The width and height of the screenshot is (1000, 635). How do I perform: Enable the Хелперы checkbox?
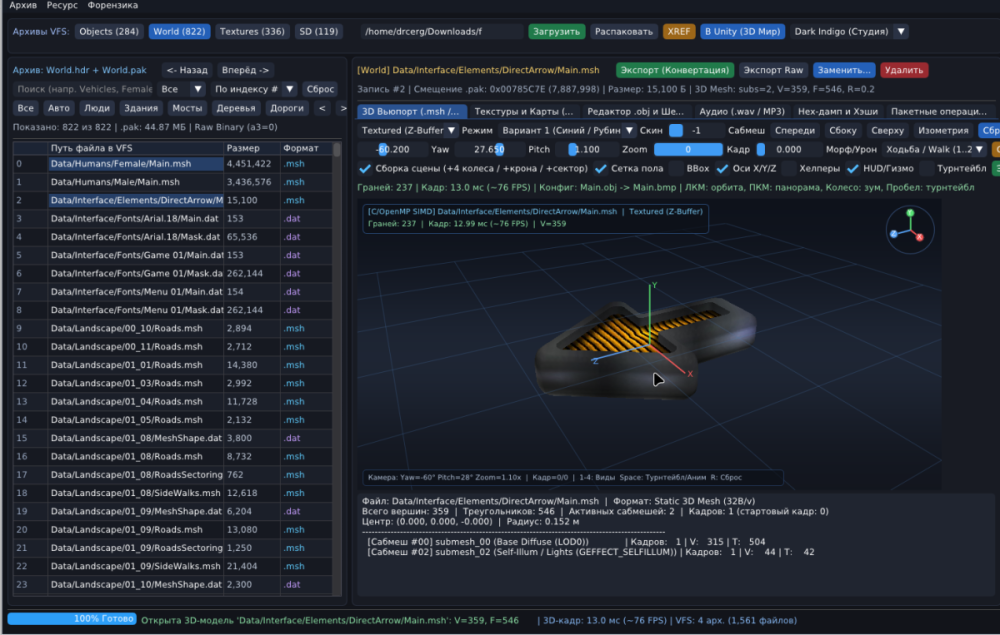(x=788, y=169)
